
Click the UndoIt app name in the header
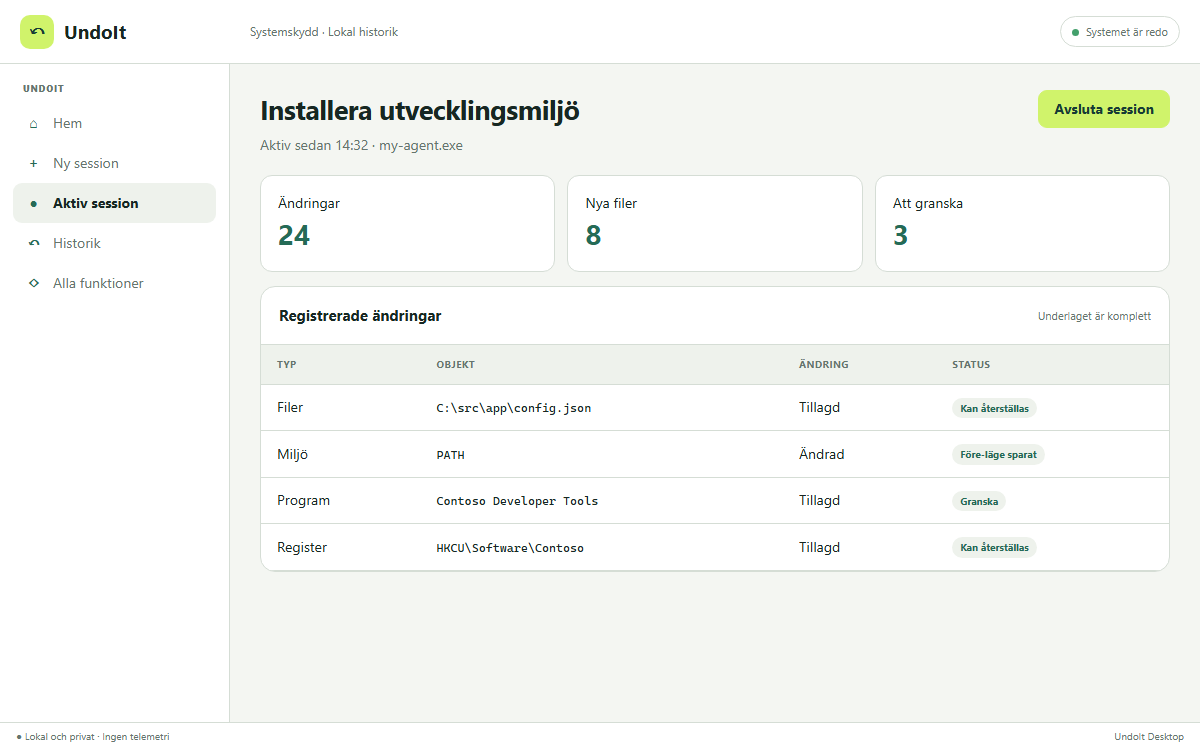tap(95, 32)
